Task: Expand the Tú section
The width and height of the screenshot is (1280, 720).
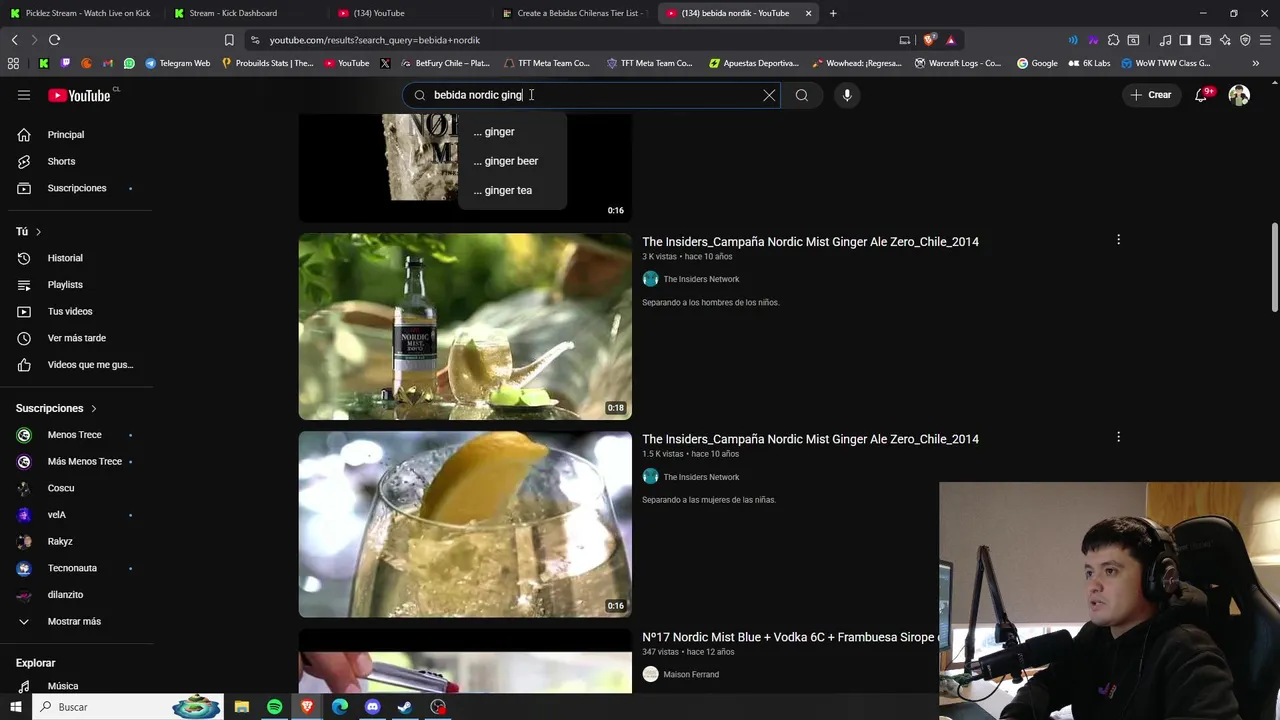Action: [x=28, y=231]
